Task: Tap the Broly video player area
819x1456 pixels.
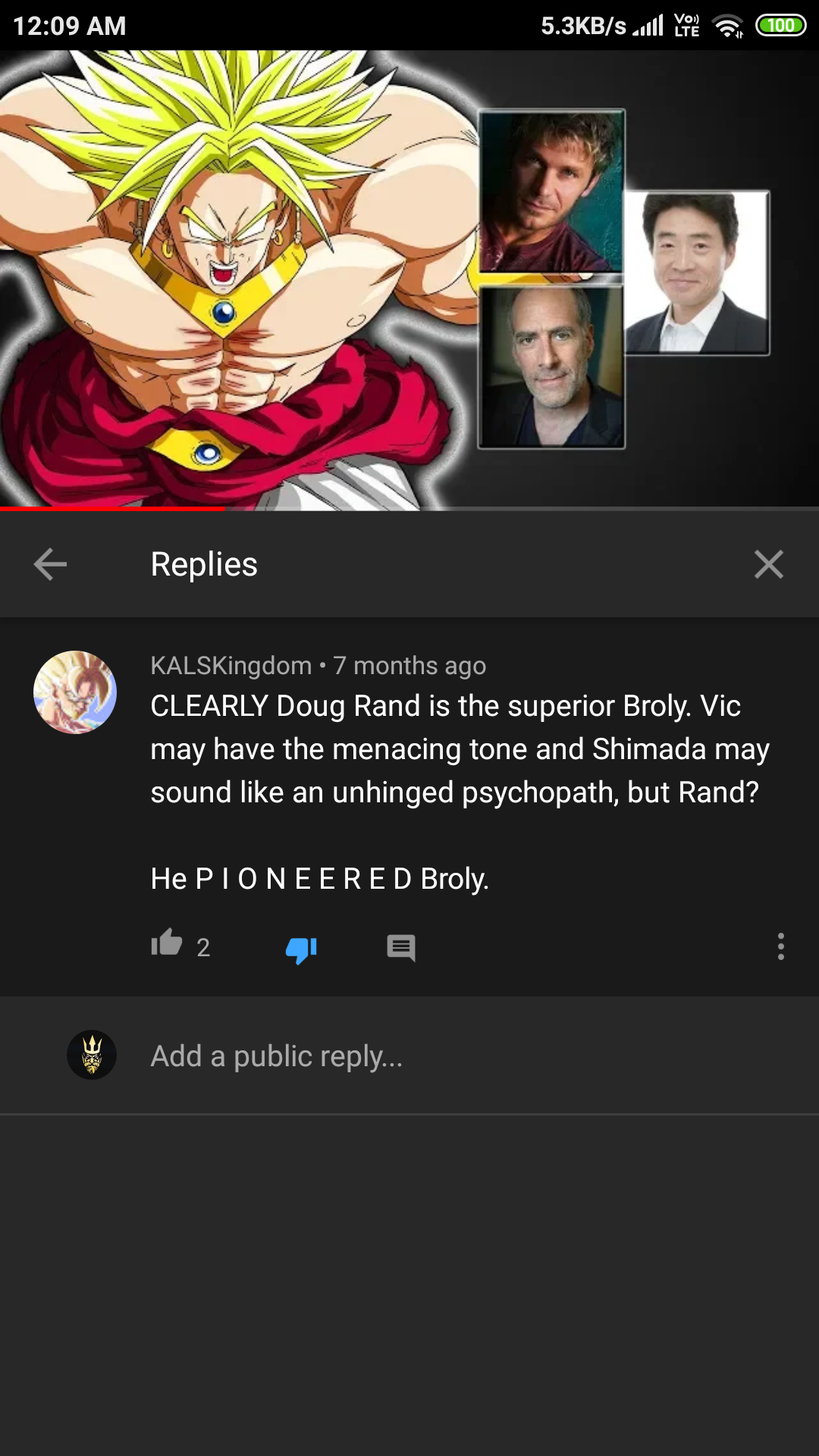Action: [x=409, y=279]
